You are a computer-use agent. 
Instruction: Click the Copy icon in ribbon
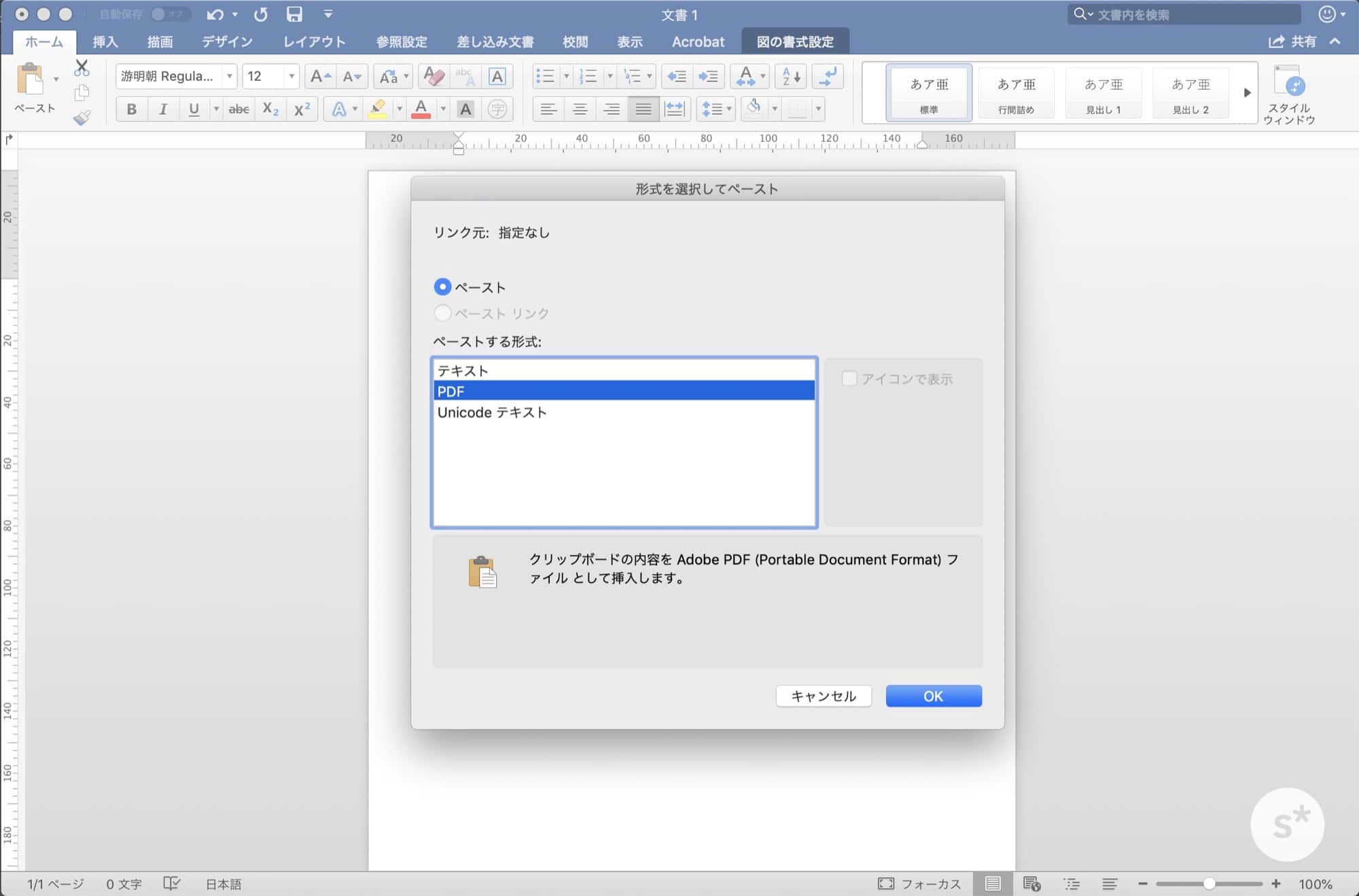(82, 92)
